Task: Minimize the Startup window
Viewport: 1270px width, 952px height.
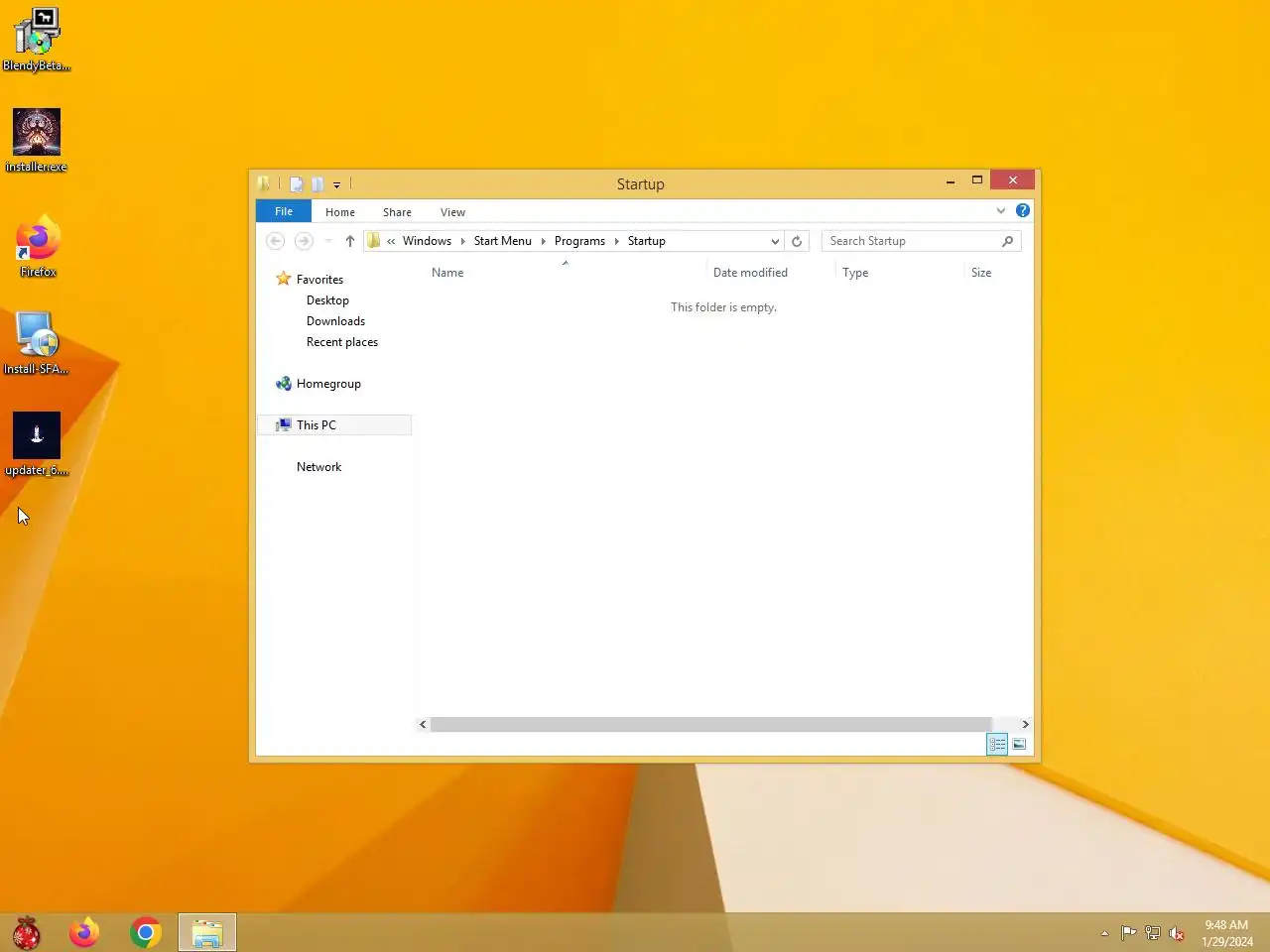Action: click(951, 180)
